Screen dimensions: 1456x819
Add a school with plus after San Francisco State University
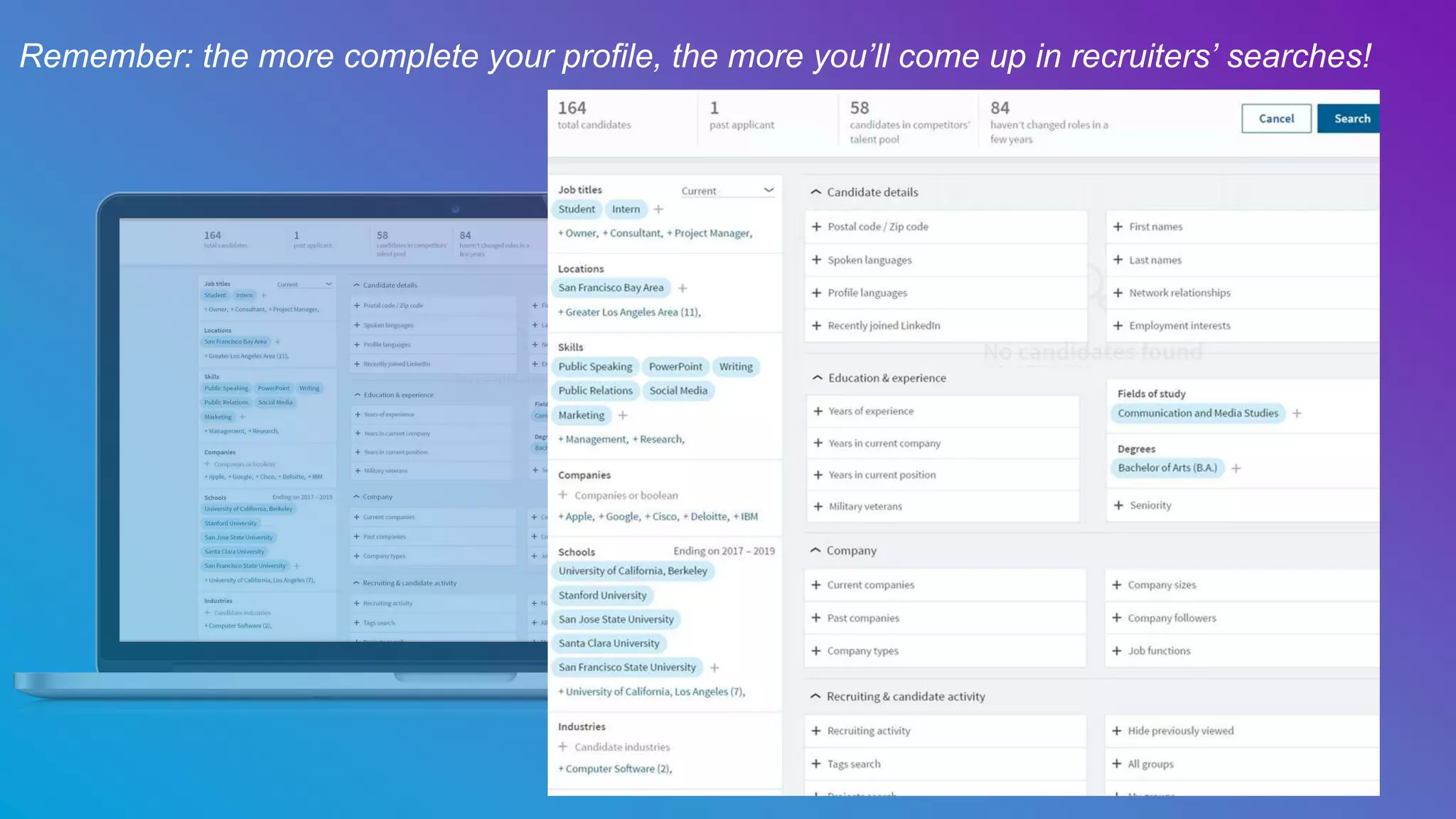(x=714, y=668)
